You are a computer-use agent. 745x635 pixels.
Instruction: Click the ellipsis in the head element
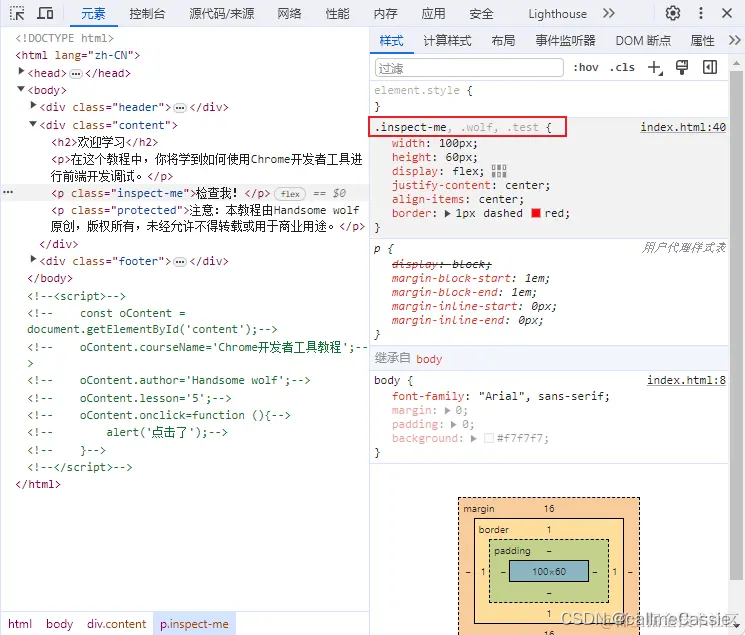click(76, 74)
